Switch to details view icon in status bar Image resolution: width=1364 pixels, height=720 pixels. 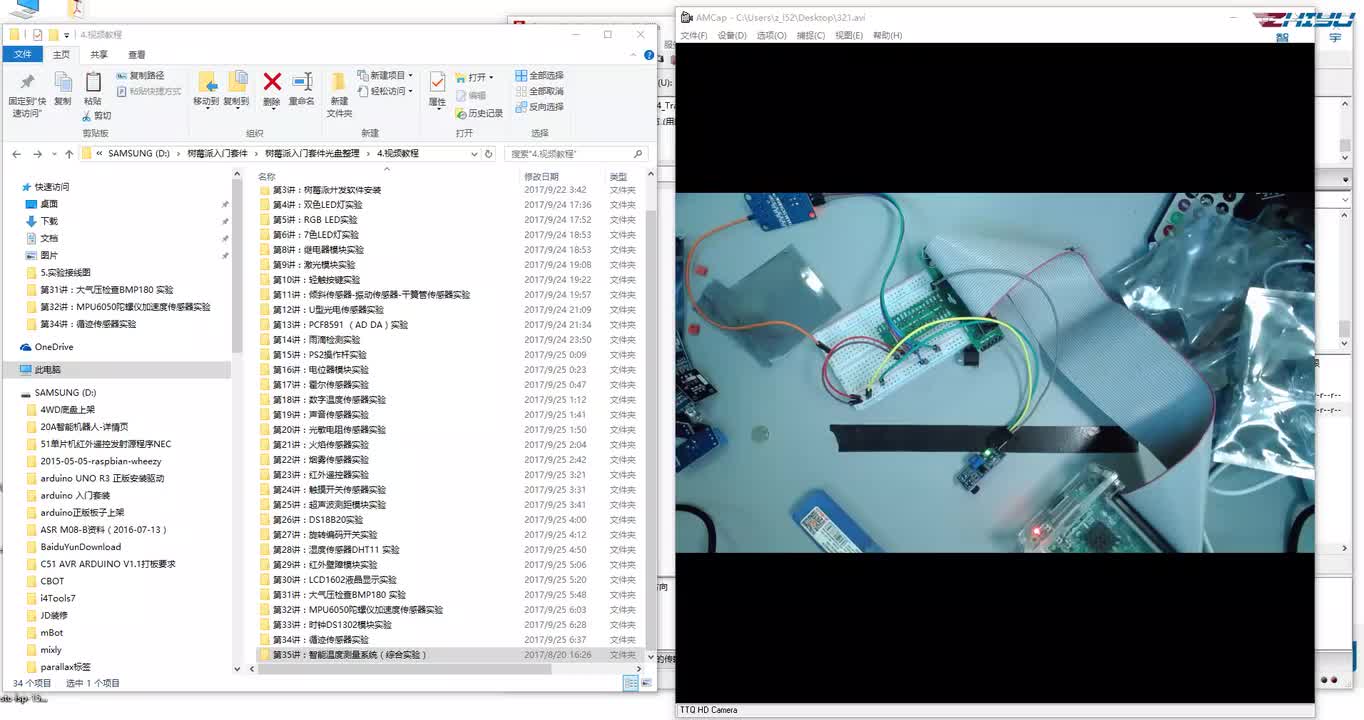[x=631, y=683]
